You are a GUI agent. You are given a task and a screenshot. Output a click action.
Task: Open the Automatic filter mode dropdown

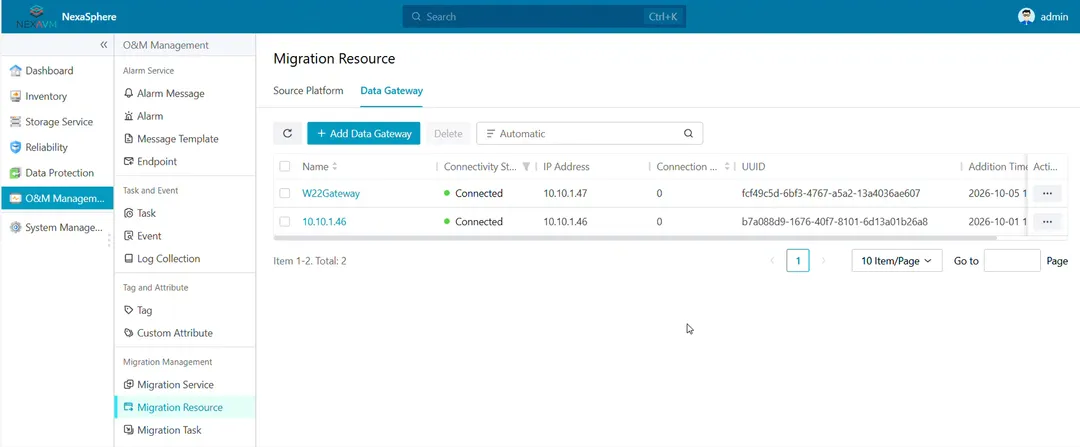click(x=516, y=134)
